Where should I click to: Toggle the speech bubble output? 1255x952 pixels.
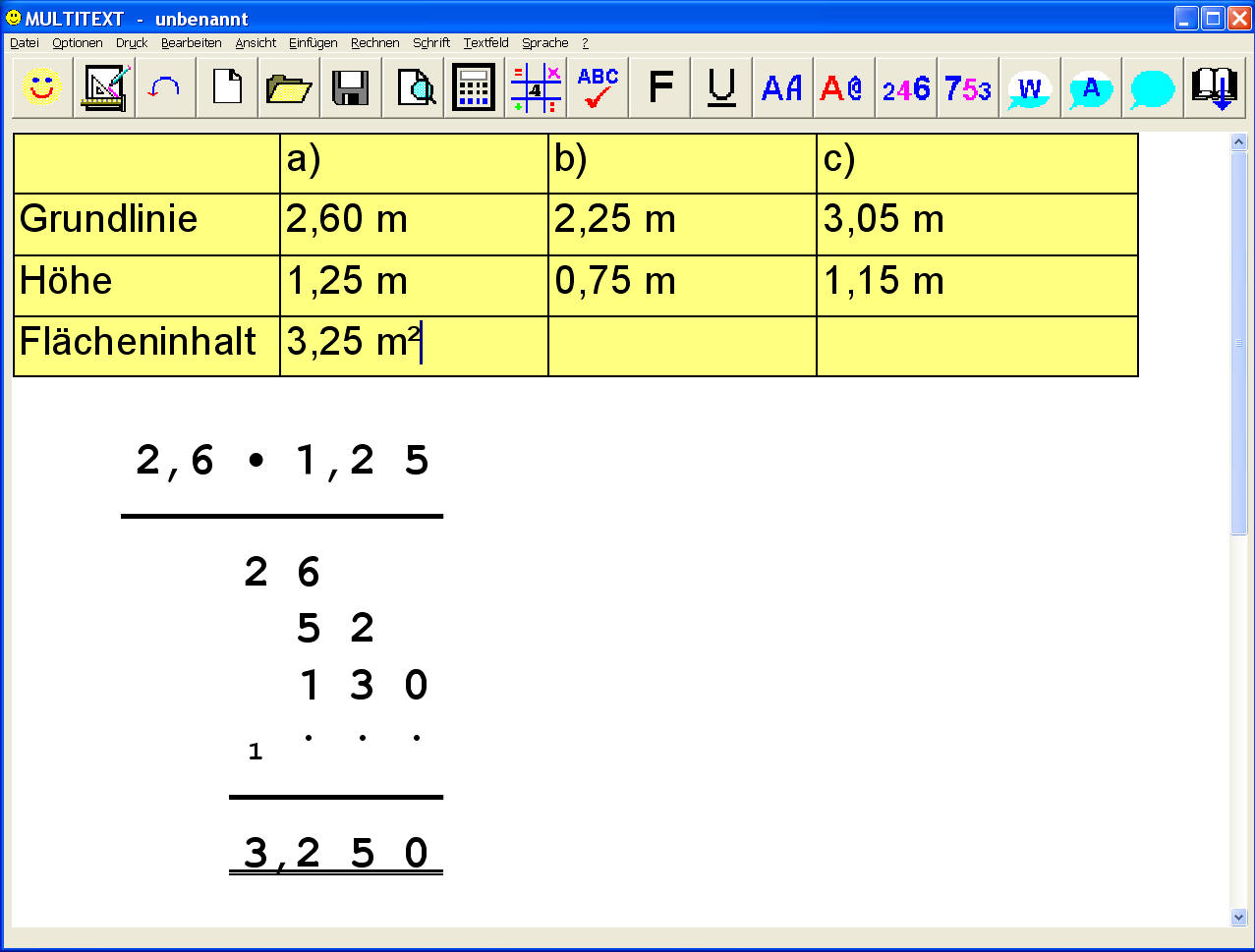coord(1152,87)
